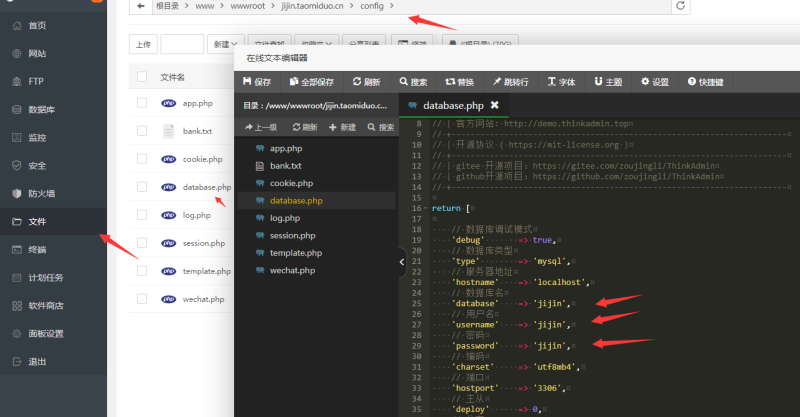Screen dimensions: 800x417
Task: Go to jijin.taomiduo.cn in the breadcrumb
Action: [x=312, y=6]
